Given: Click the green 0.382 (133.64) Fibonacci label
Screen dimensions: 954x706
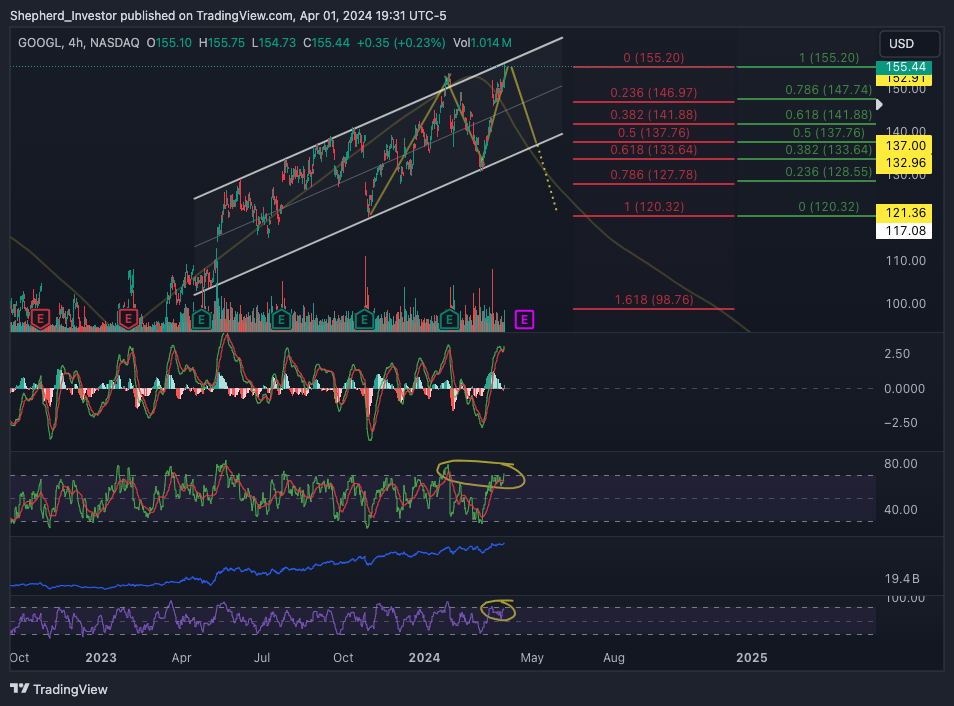Looking at the screenshot, I should (x=829, y=150).
